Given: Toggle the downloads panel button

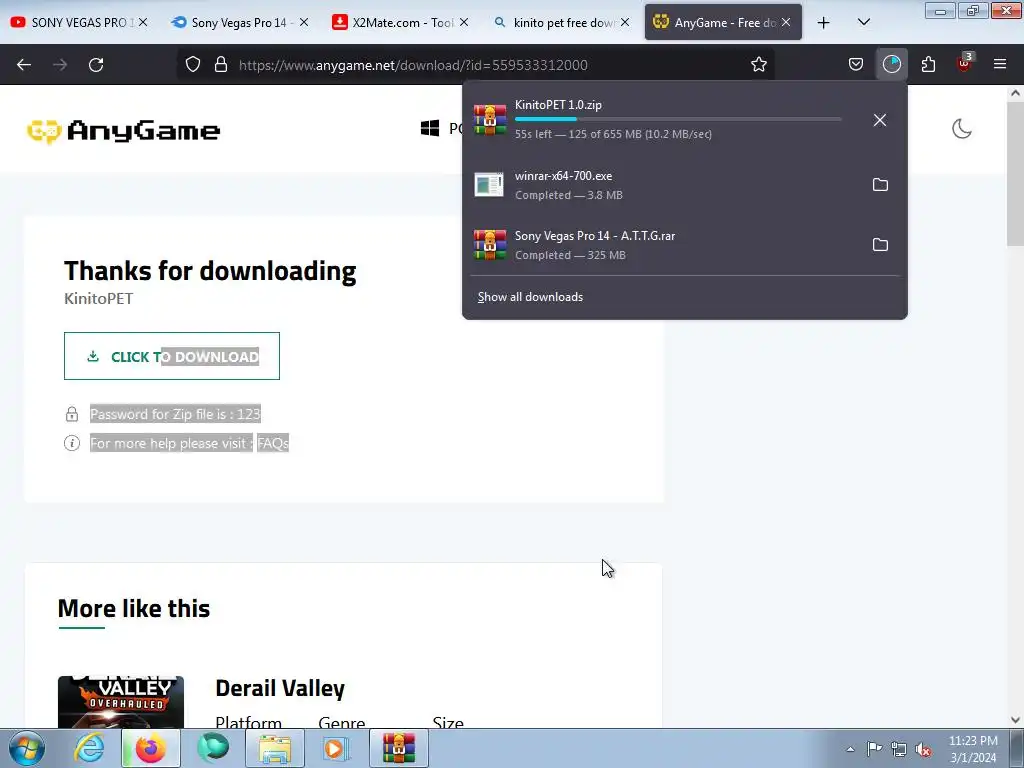Looking at the screenshot, I should click(891, 65).
